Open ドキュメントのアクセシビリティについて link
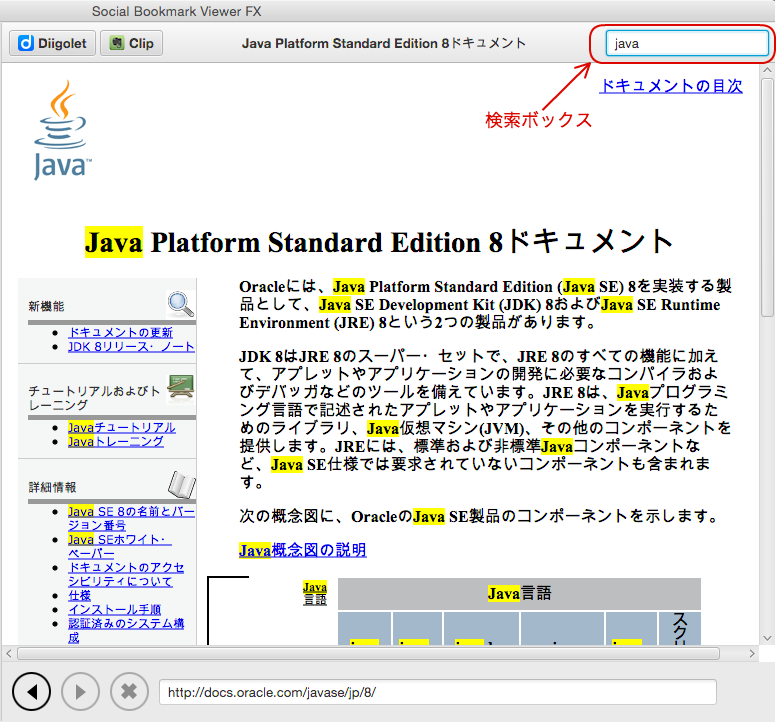The image size is (776, 722). (x=126, y=574)
